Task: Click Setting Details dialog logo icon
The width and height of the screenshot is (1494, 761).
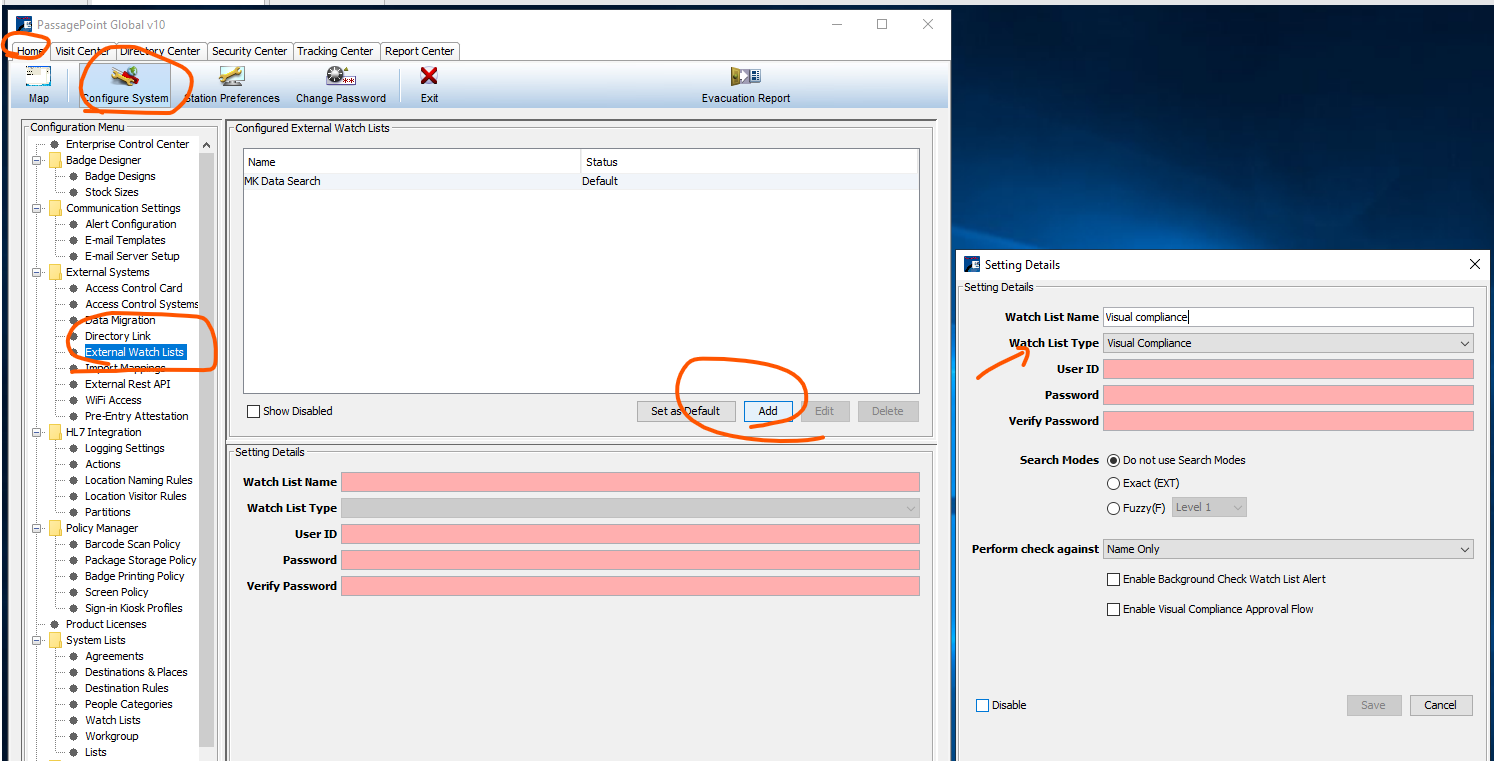Action: [x=972, y=264]
